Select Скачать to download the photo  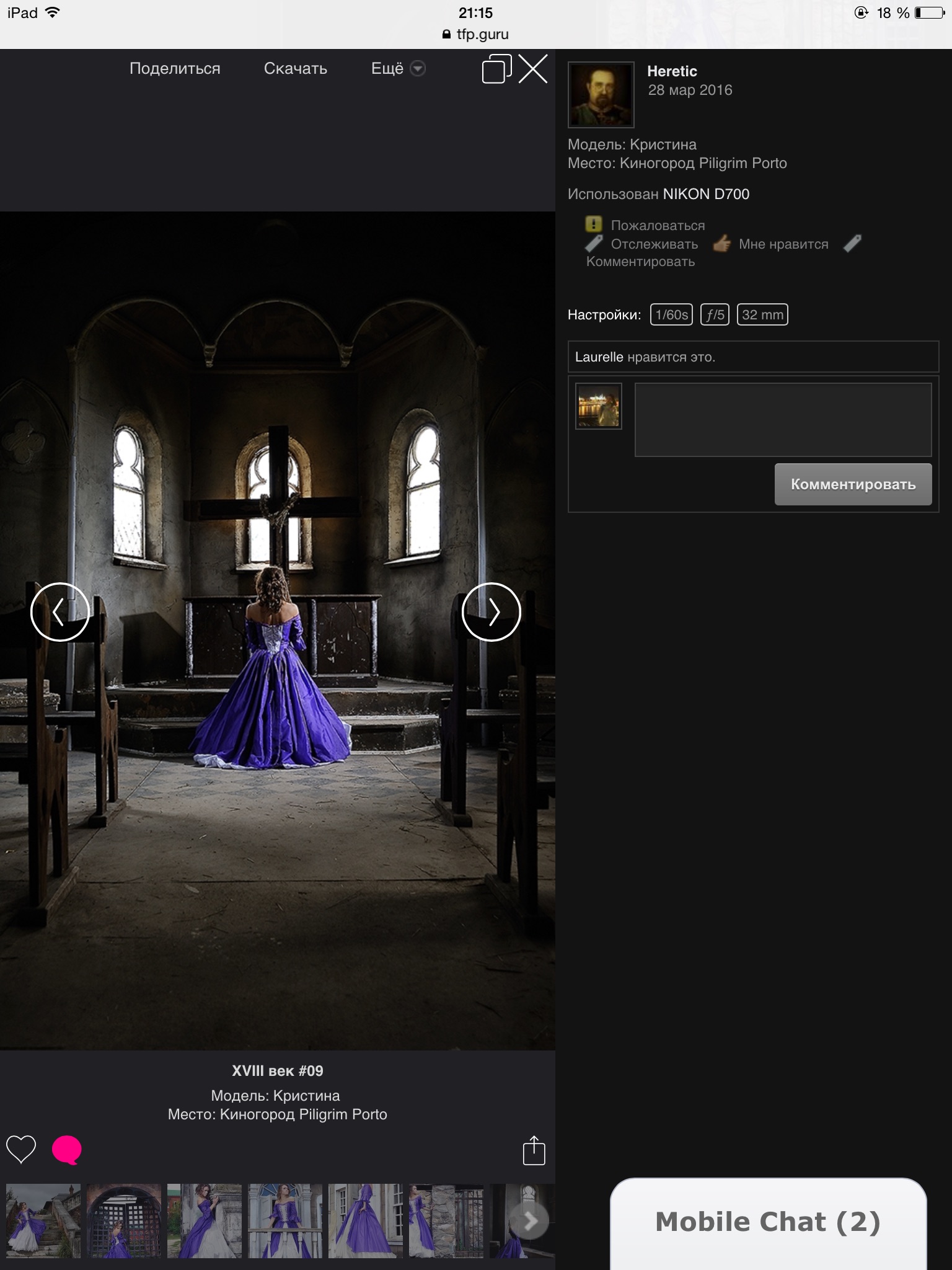tap(296, 69)
